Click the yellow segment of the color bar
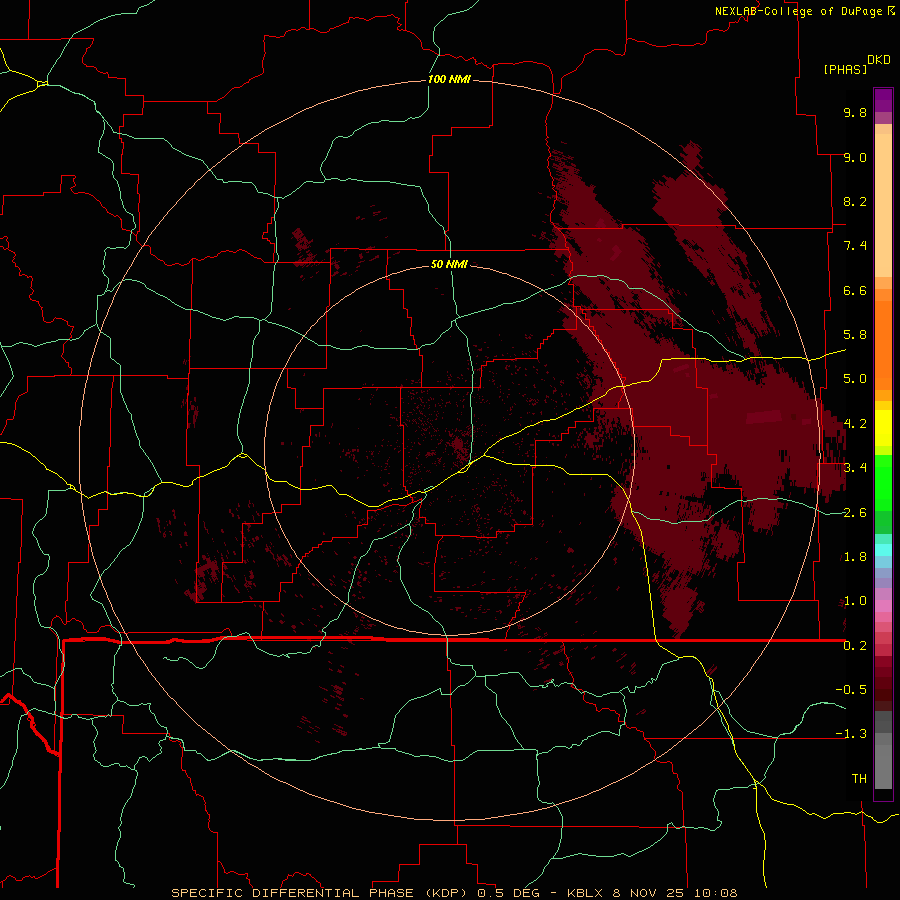 click(x=883, y=428)
